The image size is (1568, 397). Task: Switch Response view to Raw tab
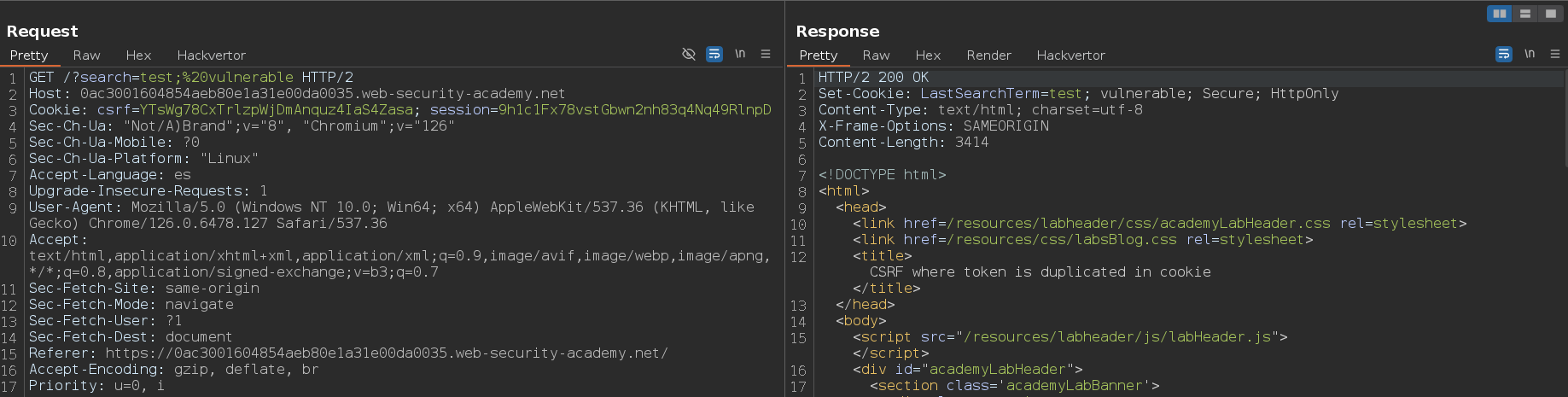[876, 55]
